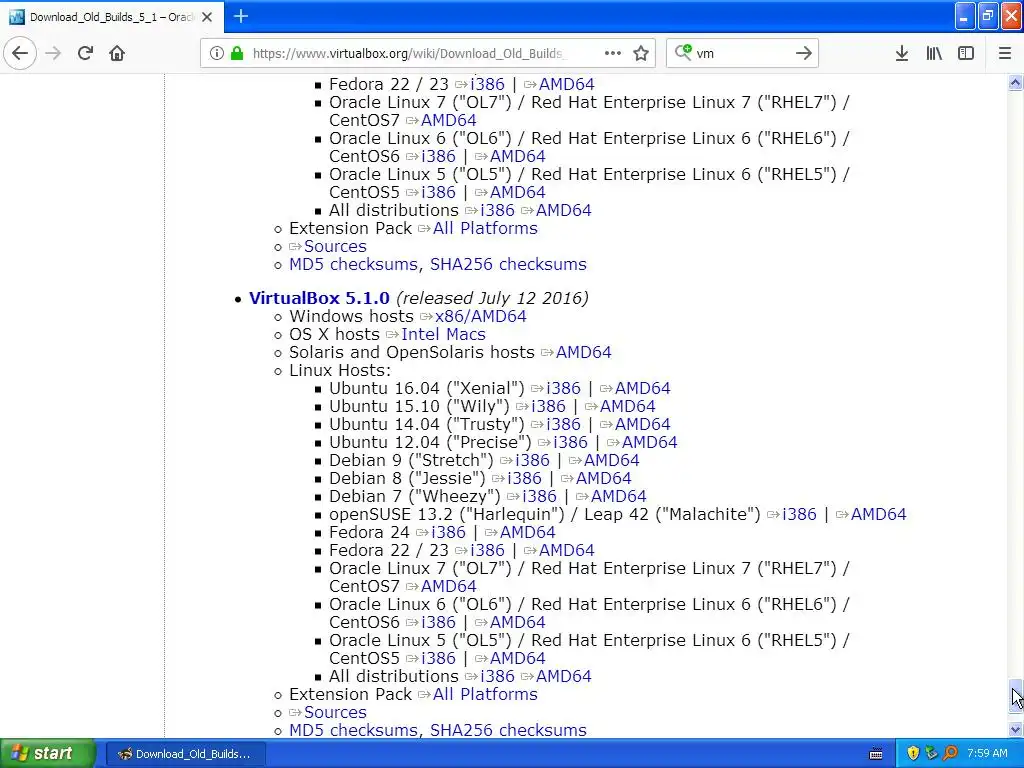Click the forward navigation arrow

pyautogui.click(x=53, y=53)
